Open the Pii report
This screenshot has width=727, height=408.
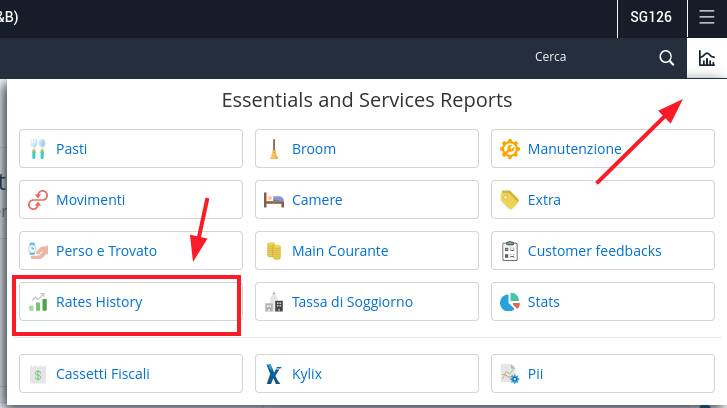603,374
